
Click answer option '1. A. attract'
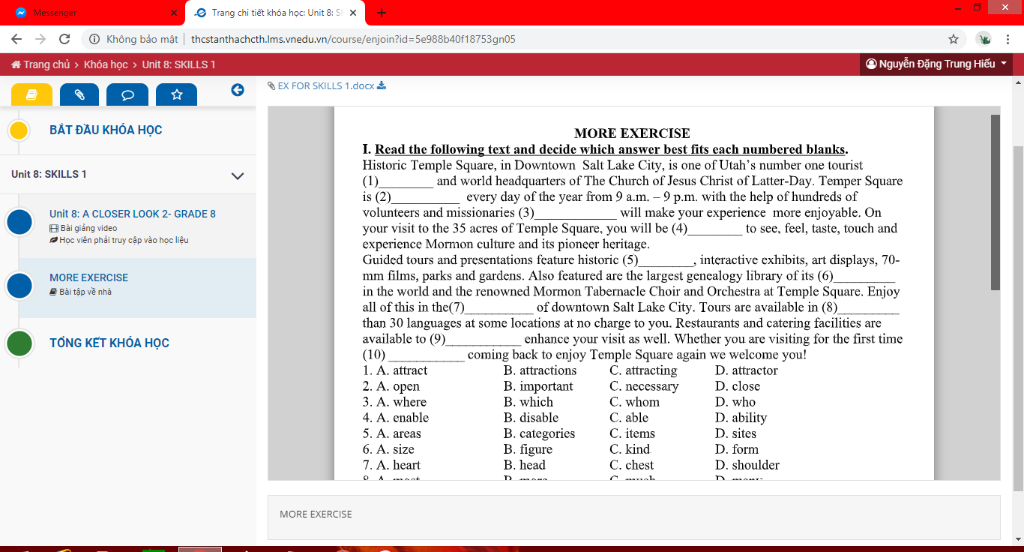click(395, 370)
